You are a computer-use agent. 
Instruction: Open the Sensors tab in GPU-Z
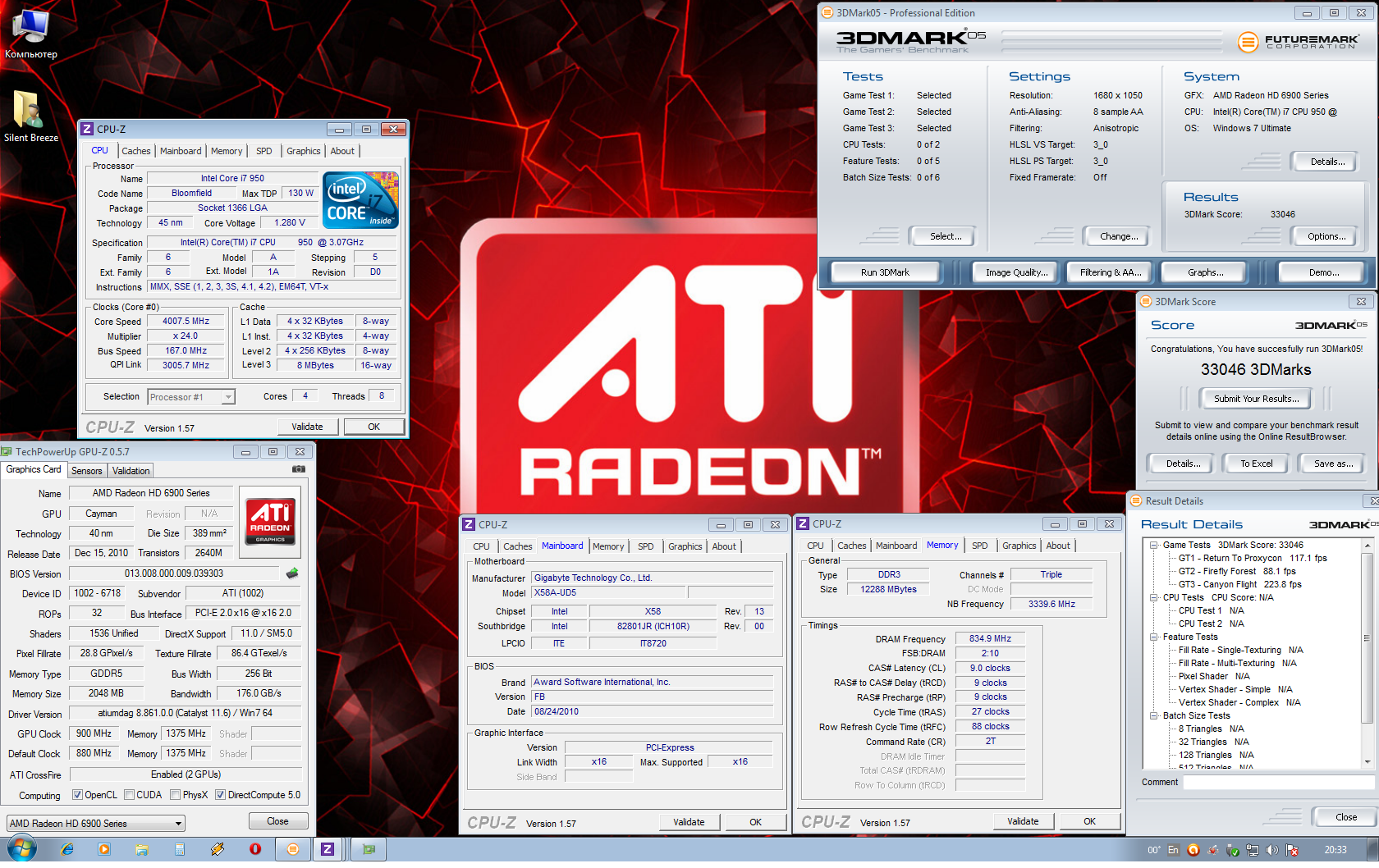tap(86, 471)
